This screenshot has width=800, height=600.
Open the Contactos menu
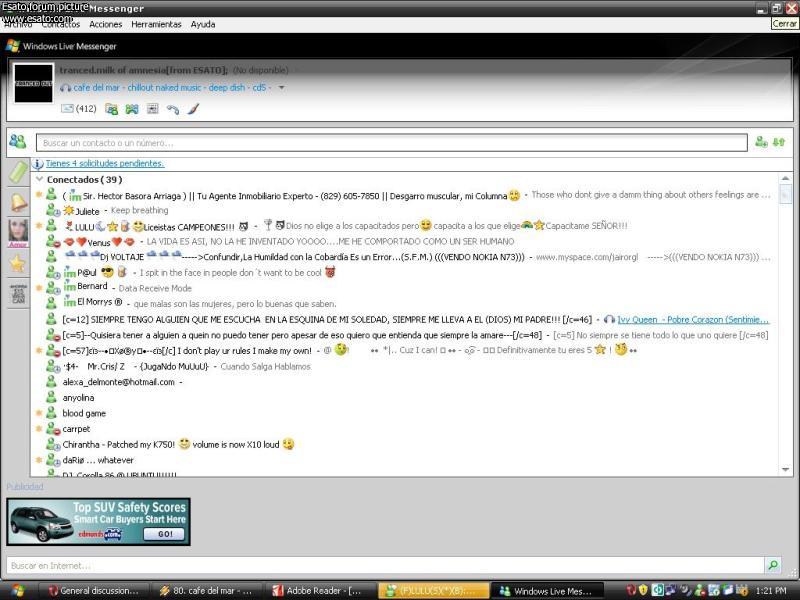[x=61, y=24]
